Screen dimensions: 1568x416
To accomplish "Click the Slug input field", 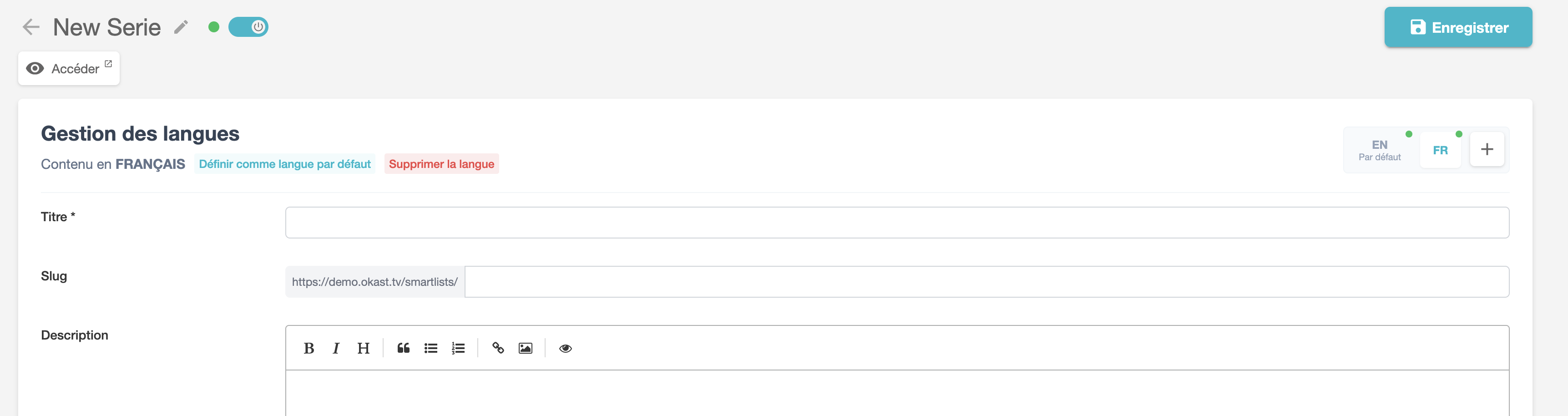I will pos(986,281).
